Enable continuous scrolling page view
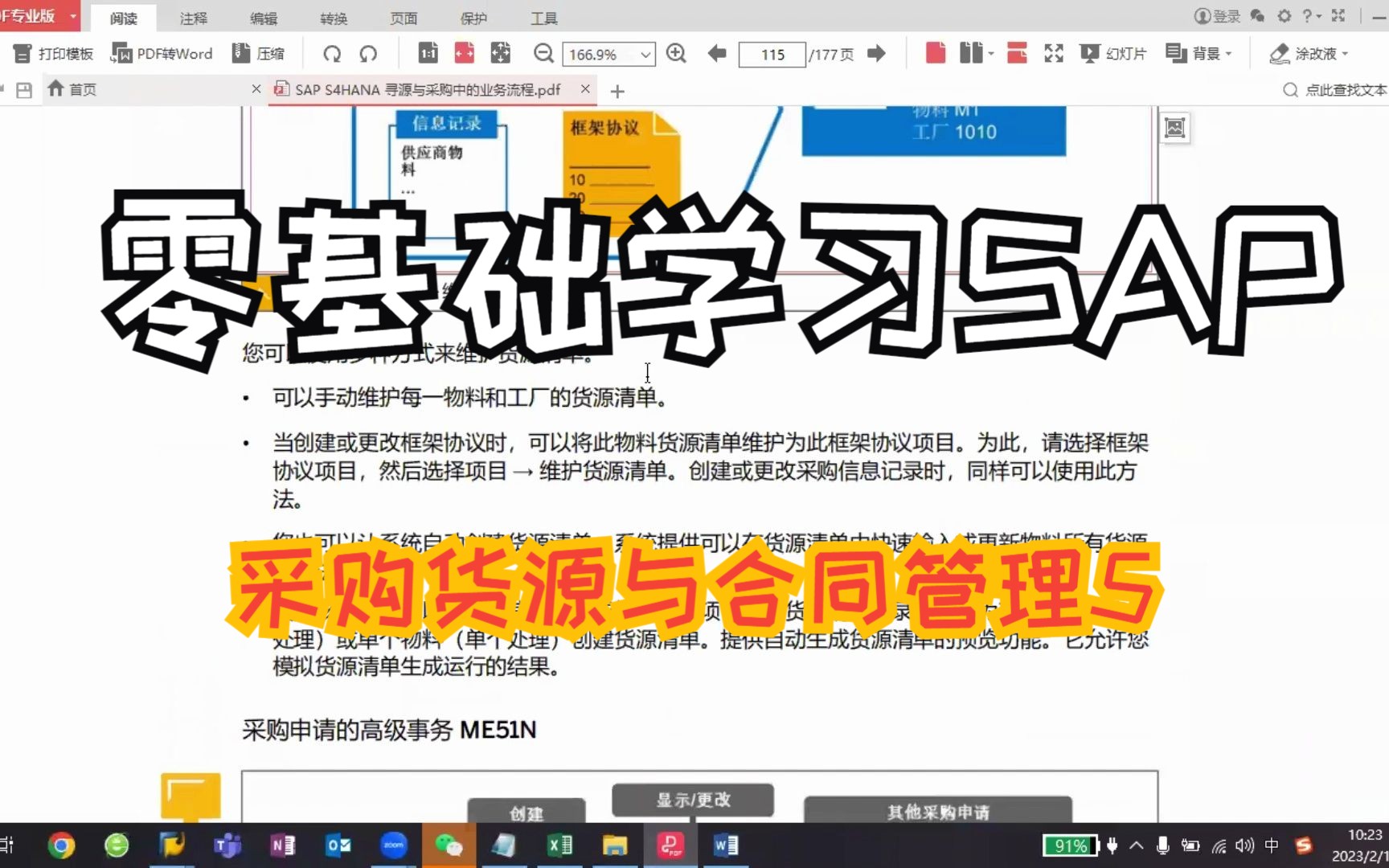Image resolution: width=1389 pixels, height=868 pixels. pyautogui.click(x=1016, y=53)
